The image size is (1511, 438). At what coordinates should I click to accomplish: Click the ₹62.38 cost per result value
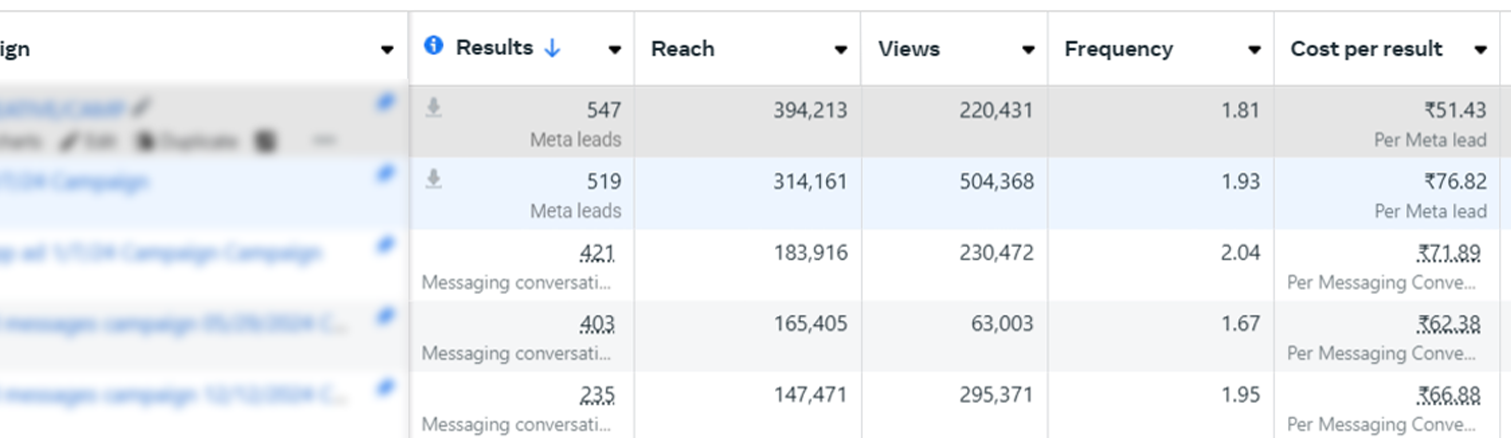pyautogui.click(x=1449, y=324)
